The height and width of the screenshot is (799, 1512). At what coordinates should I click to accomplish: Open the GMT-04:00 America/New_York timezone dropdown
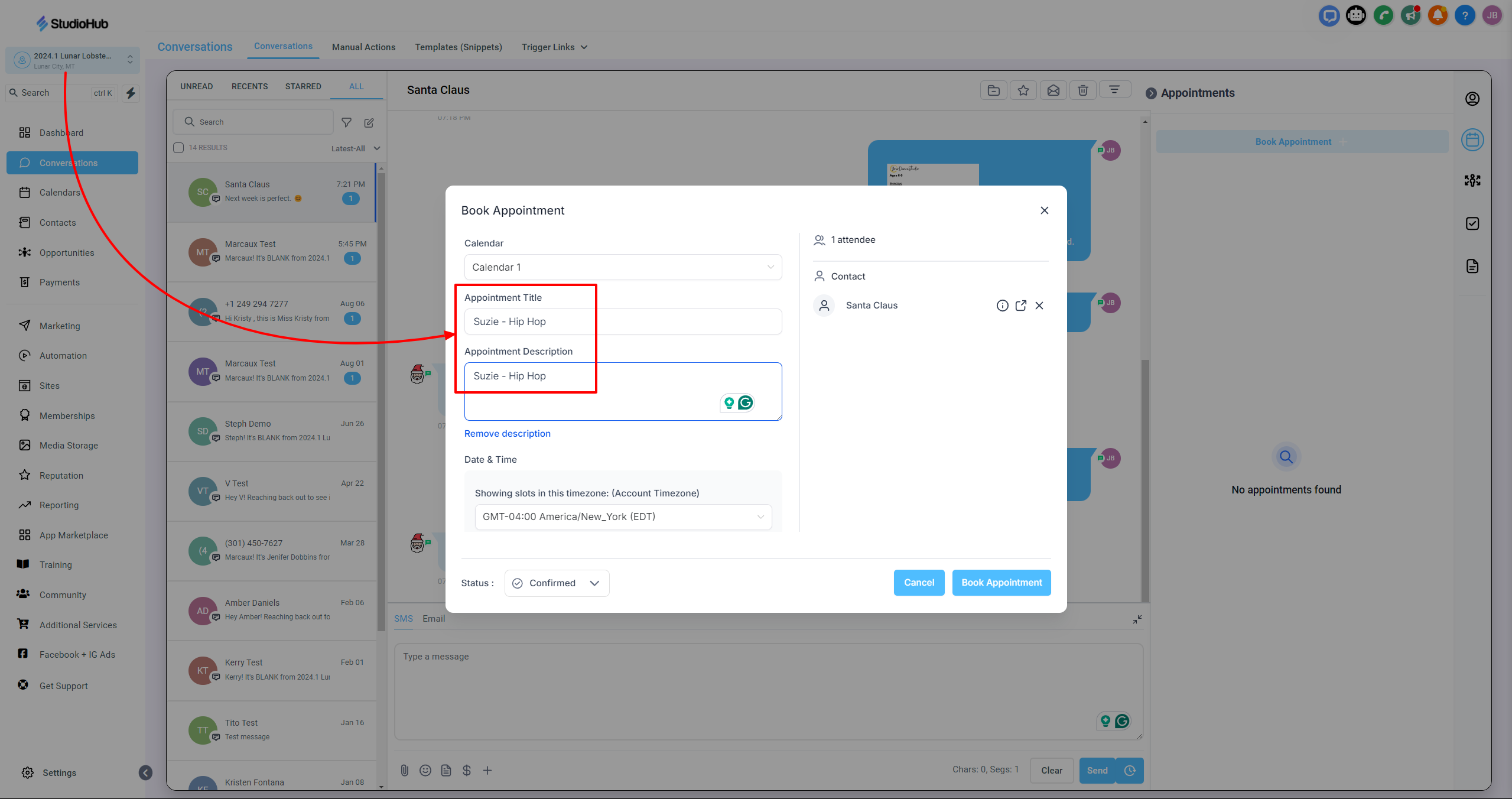[x=623, y=517]
